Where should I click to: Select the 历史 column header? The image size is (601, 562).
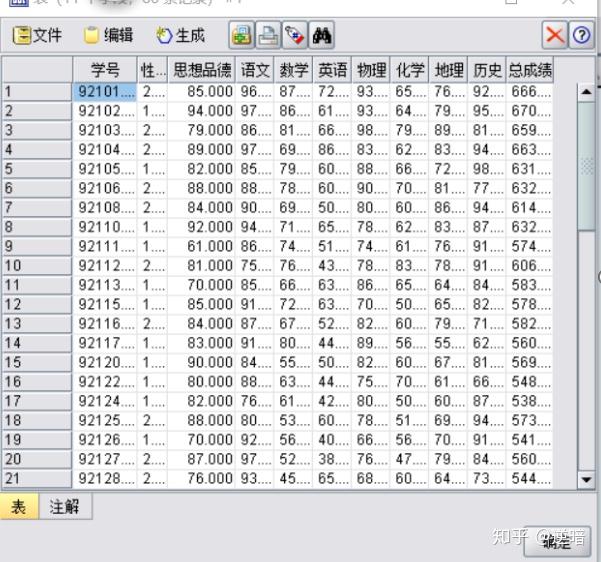487,70
